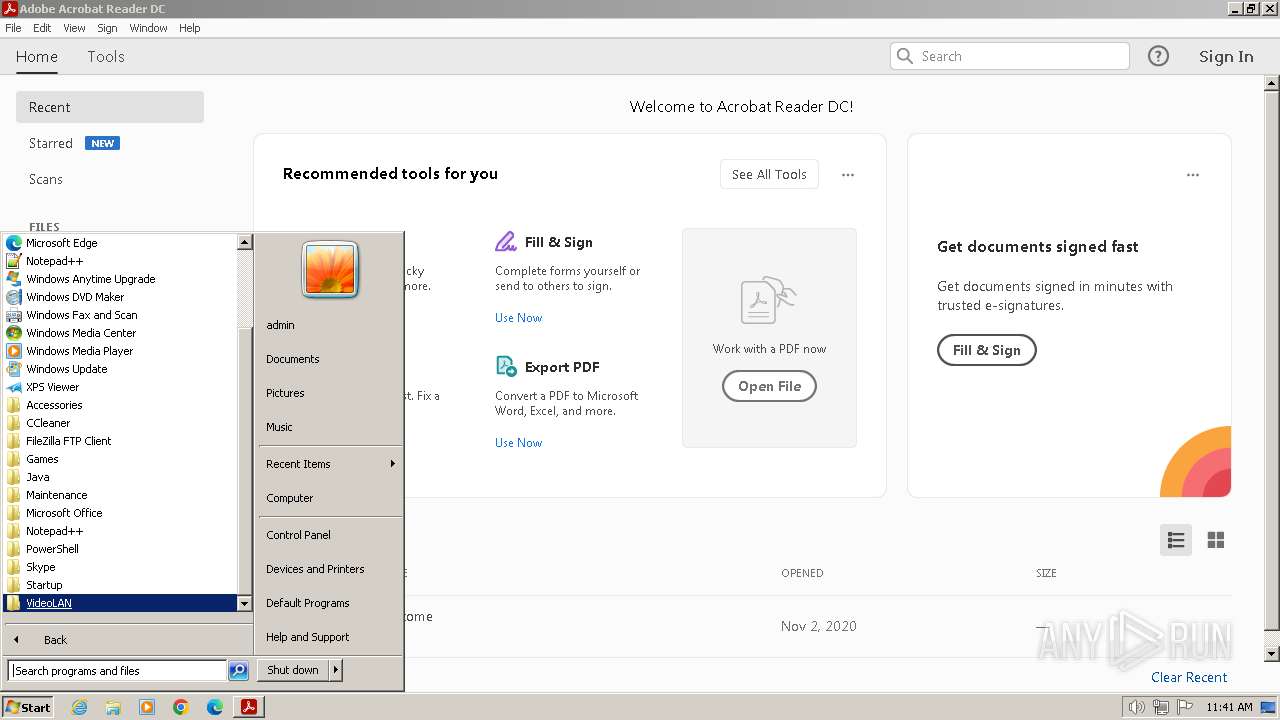Open the Export PDF tool icon
This screenshot has height=720, width=1280.
506,367
